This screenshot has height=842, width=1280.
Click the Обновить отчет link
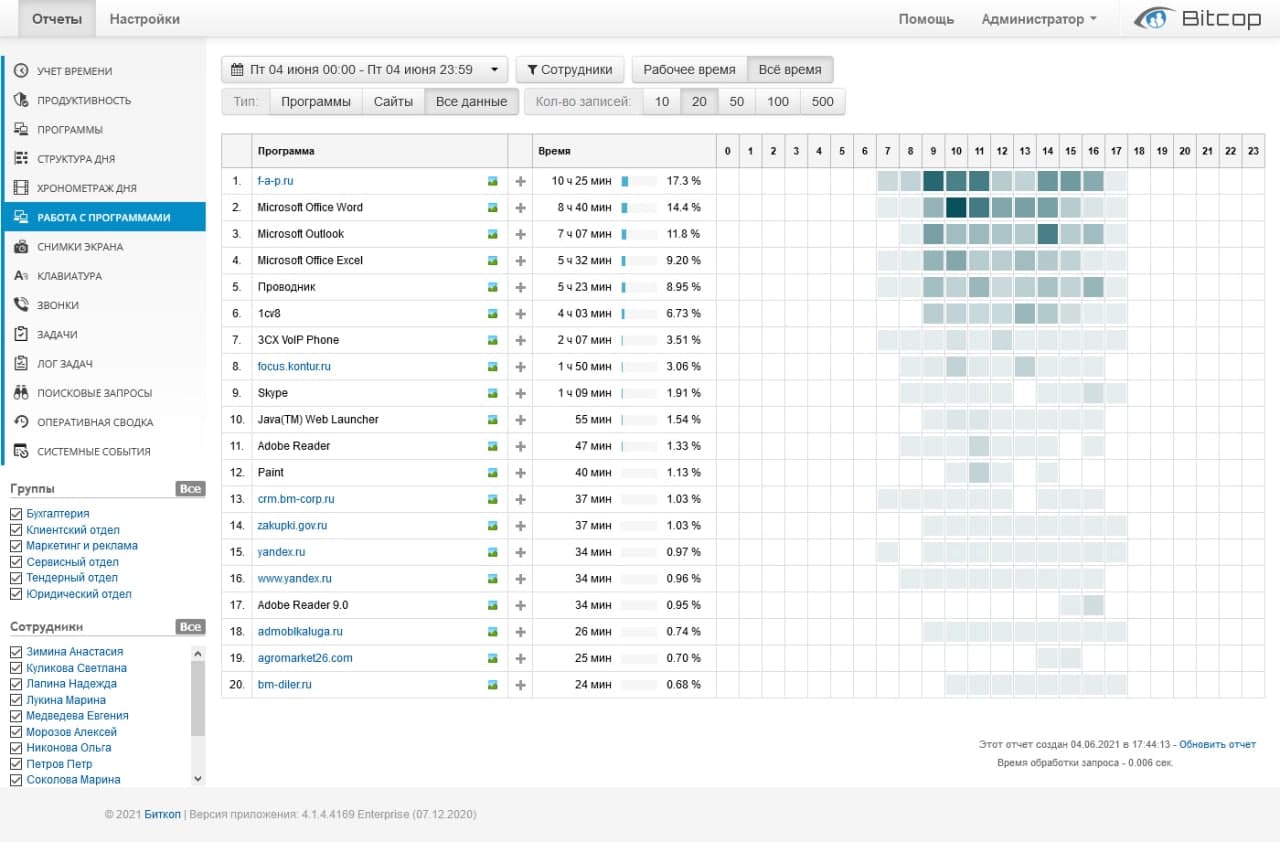click(1217, 744)
